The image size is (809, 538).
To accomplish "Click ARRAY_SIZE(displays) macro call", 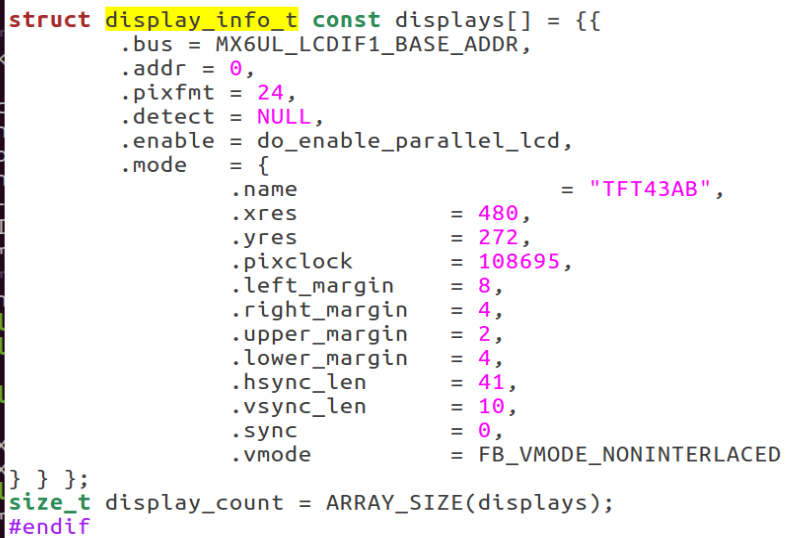I will tap(463, 503).
